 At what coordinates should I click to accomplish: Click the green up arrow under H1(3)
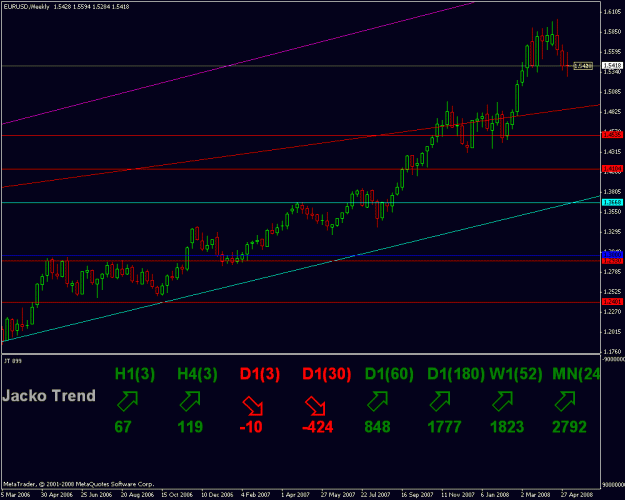(x=128, y=401)
